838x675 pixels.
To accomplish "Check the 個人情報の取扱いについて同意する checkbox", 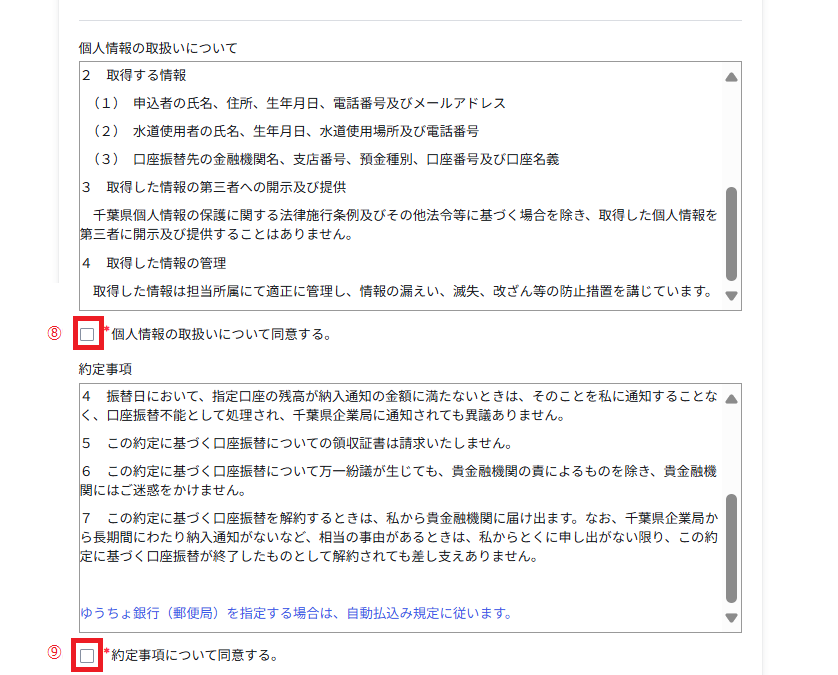I will pos(88,334).
